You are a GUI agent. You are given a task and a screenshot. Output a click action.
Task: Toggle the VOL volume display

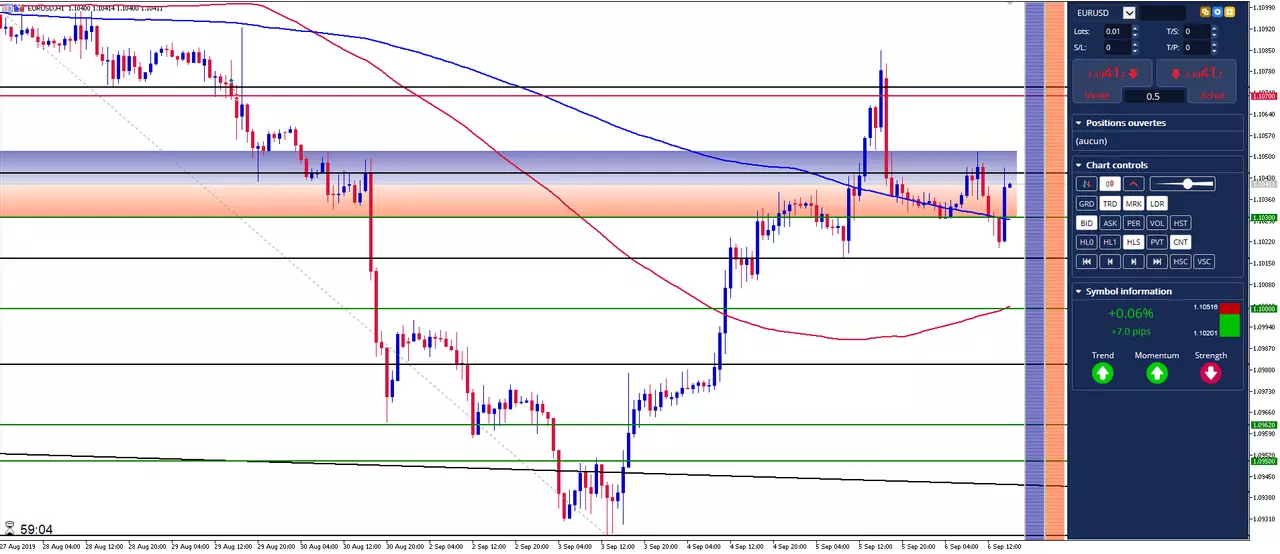pyautogui.click(x=1157, y=223)
